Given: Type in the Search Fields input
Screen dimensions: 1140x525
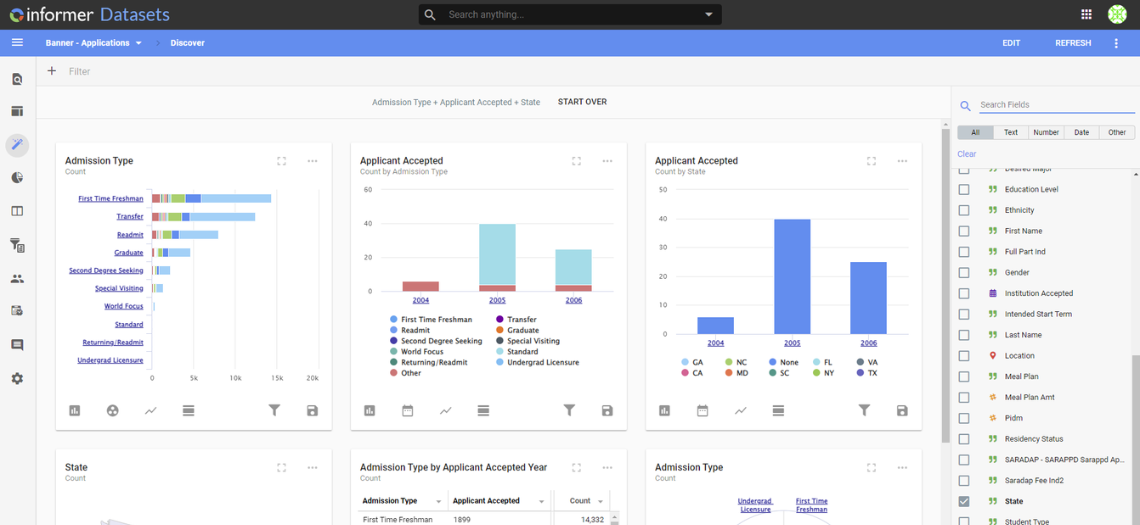Looking at the screenshot, I should point(1040,105).
